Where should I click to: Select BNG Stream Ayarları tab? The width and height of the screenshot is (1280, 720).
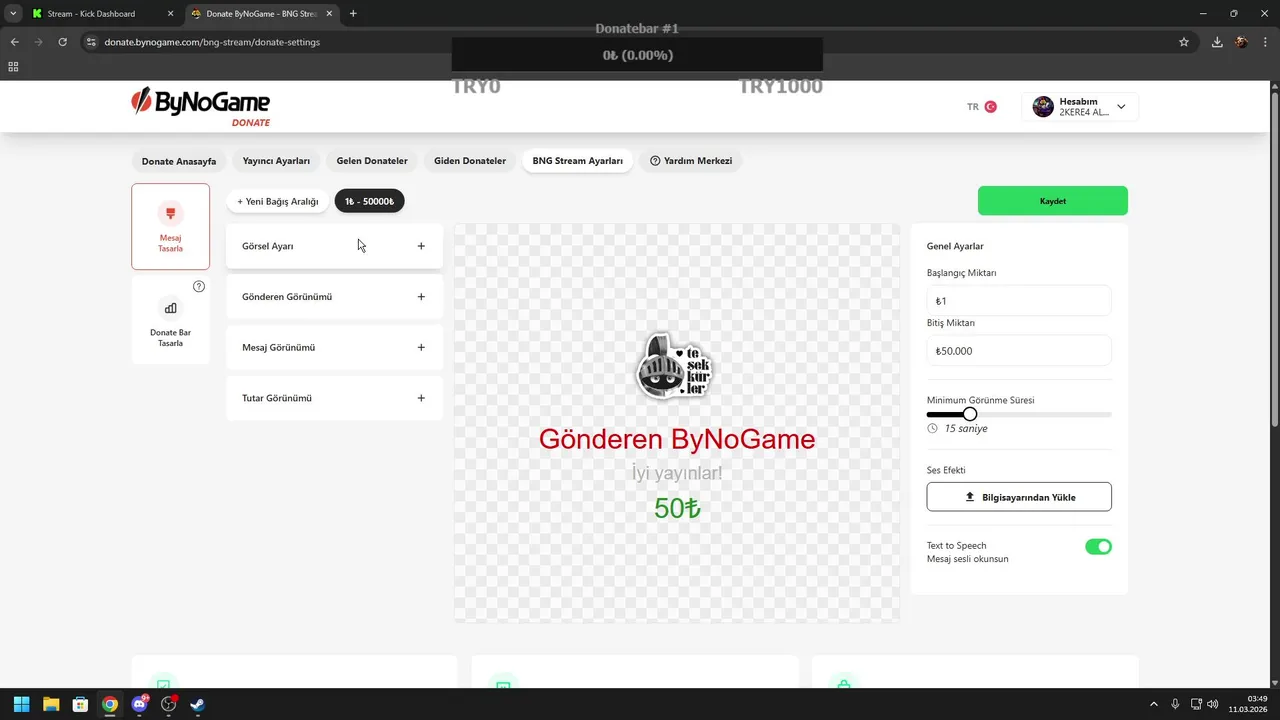pos(577,161)
